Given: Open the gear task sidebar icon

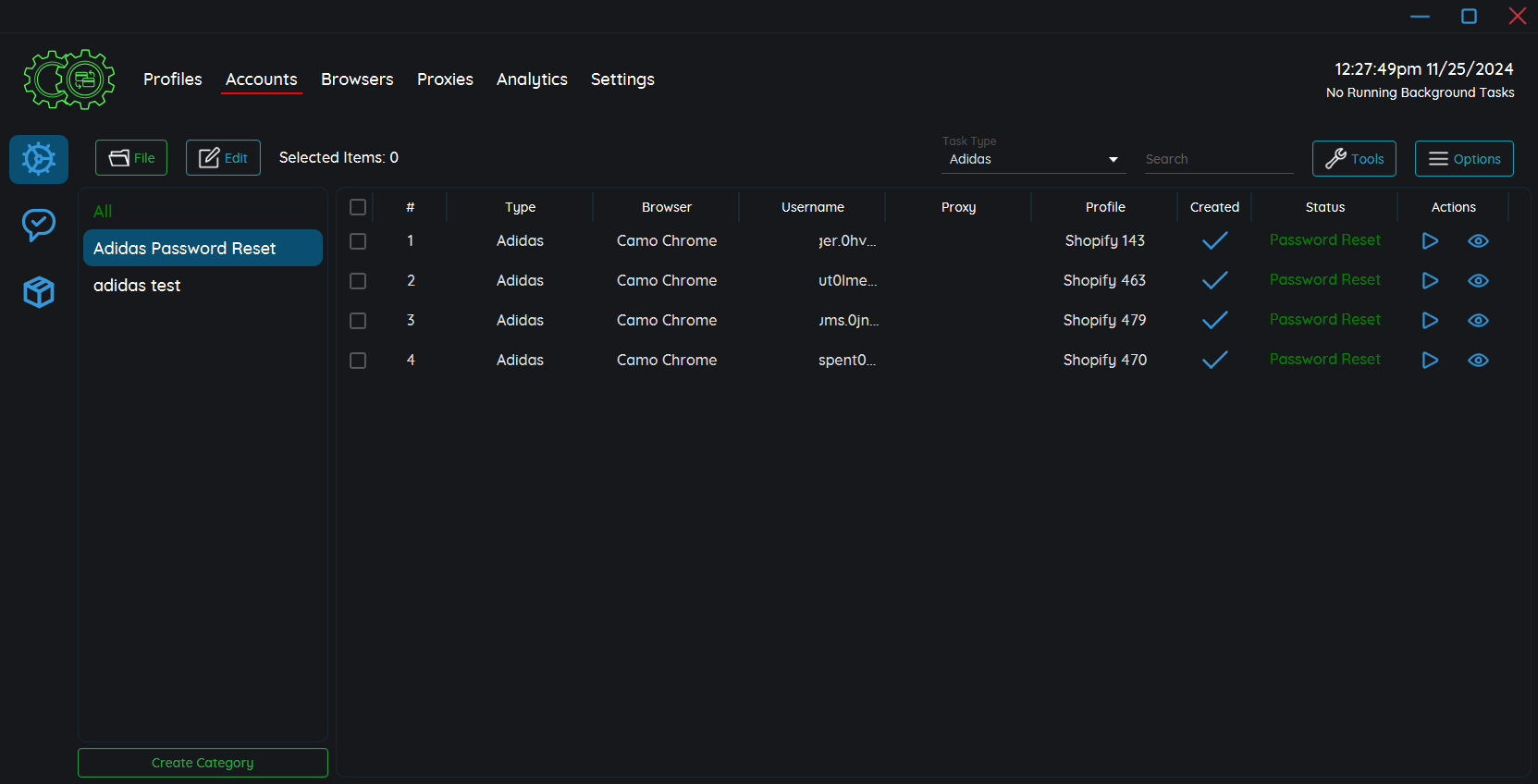Looking at the screenshot, I should [39, 159].
